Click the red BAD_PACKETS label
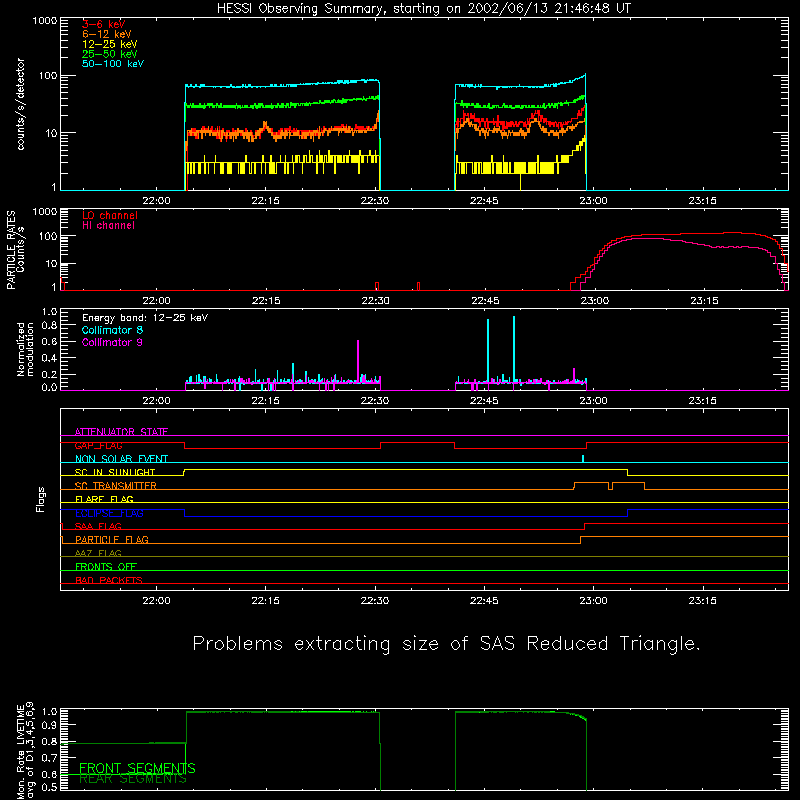The image size is (800, 800). coord(109,580)
